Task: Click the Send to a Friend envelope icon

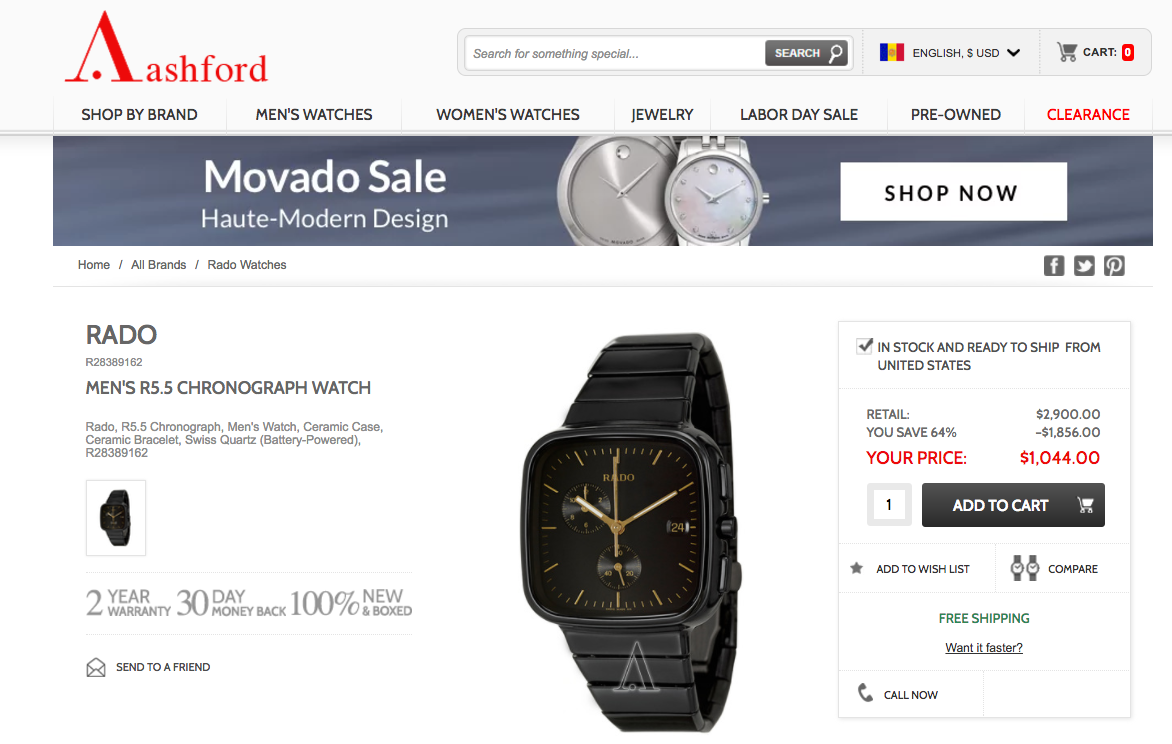Action: [x=96, y=667]
